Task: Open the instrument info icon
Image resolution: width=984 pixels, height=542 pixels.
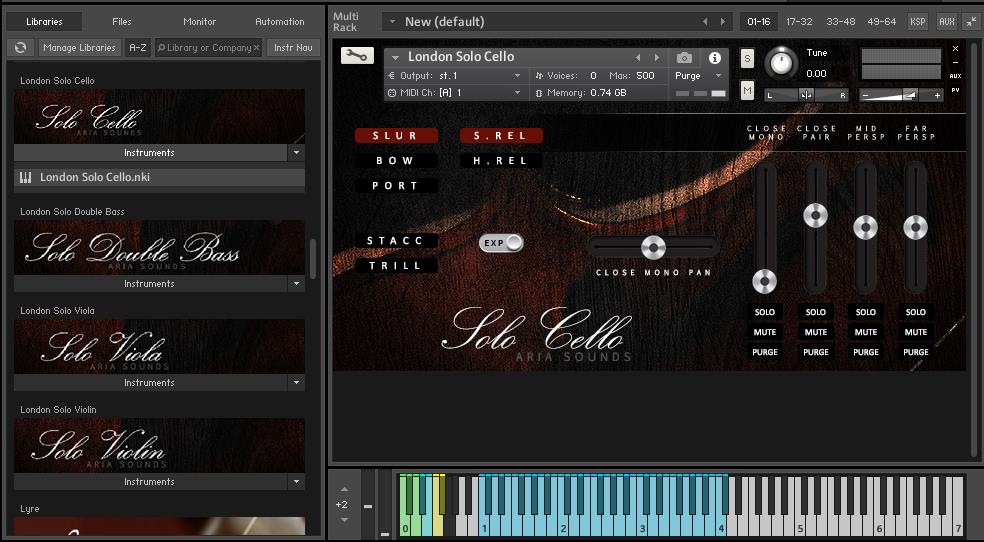Action: pos(714,58)
